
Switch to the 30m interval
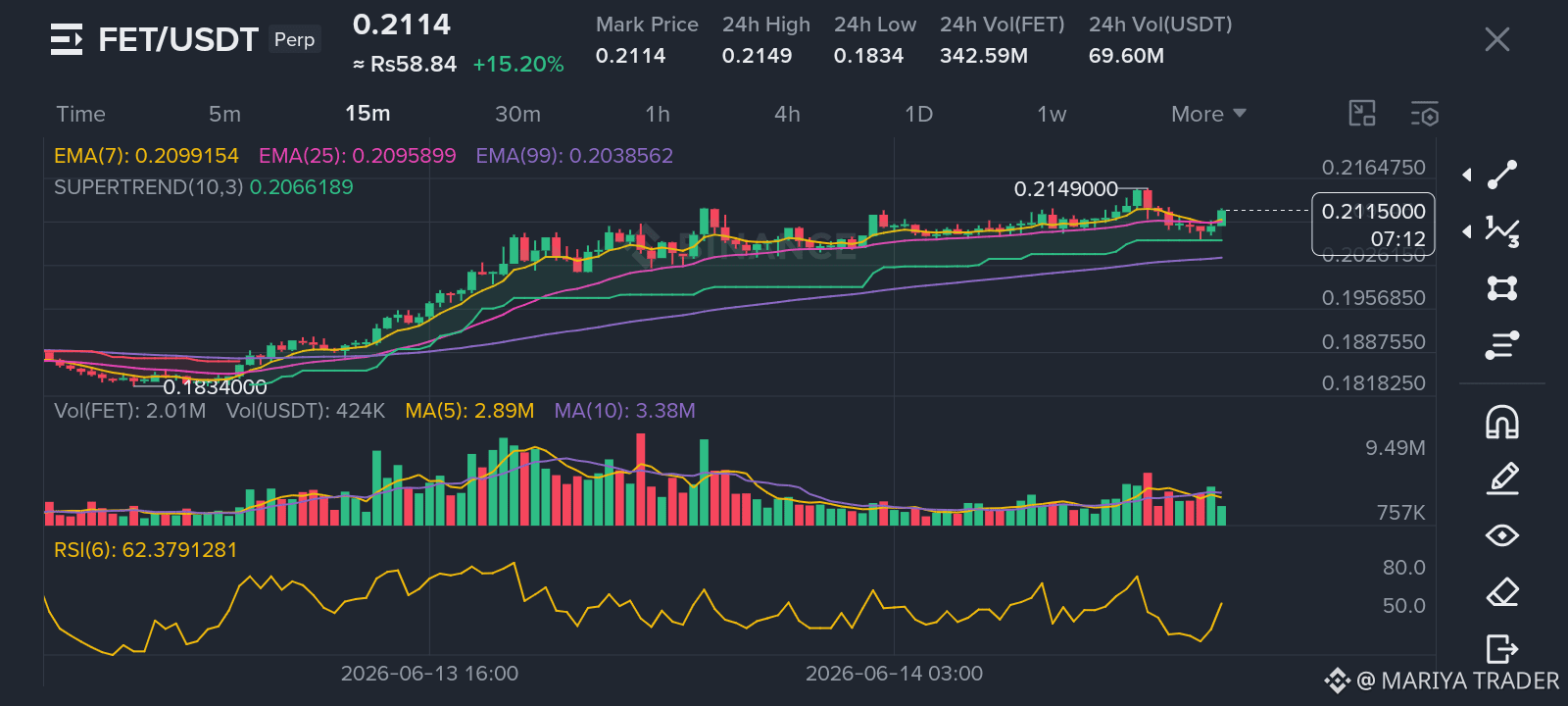coord(517,114)
